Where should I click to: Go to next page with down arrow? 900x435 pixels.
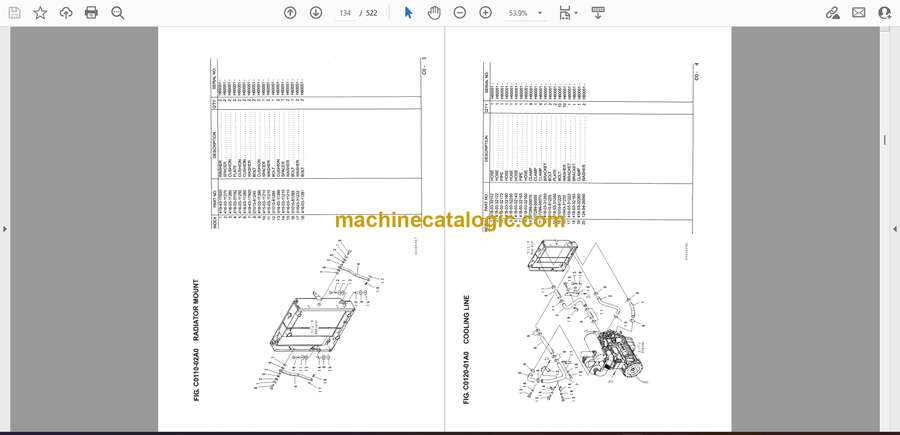316,13
